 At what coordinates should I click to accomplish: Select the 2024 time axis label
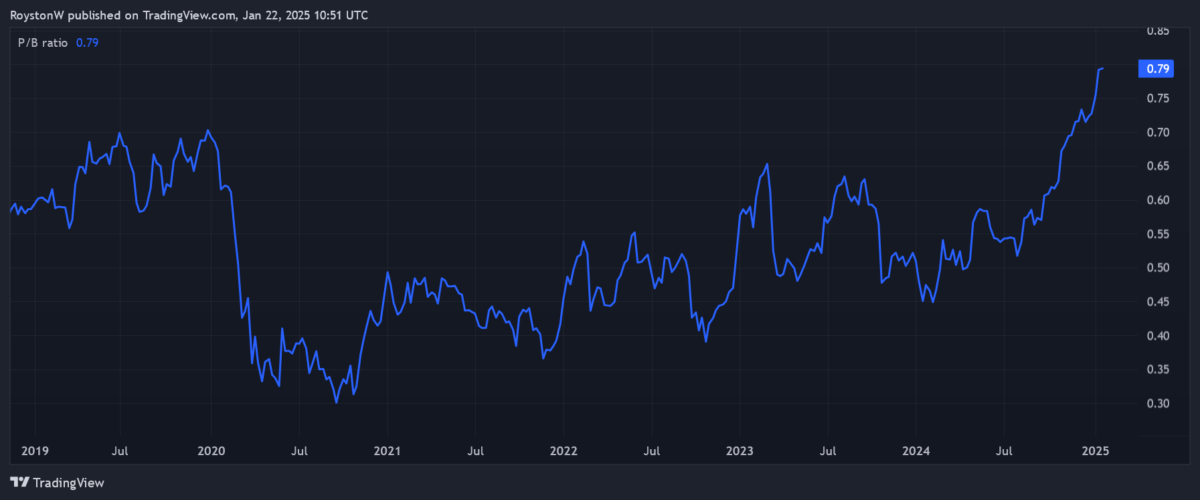tap(917, 451)
